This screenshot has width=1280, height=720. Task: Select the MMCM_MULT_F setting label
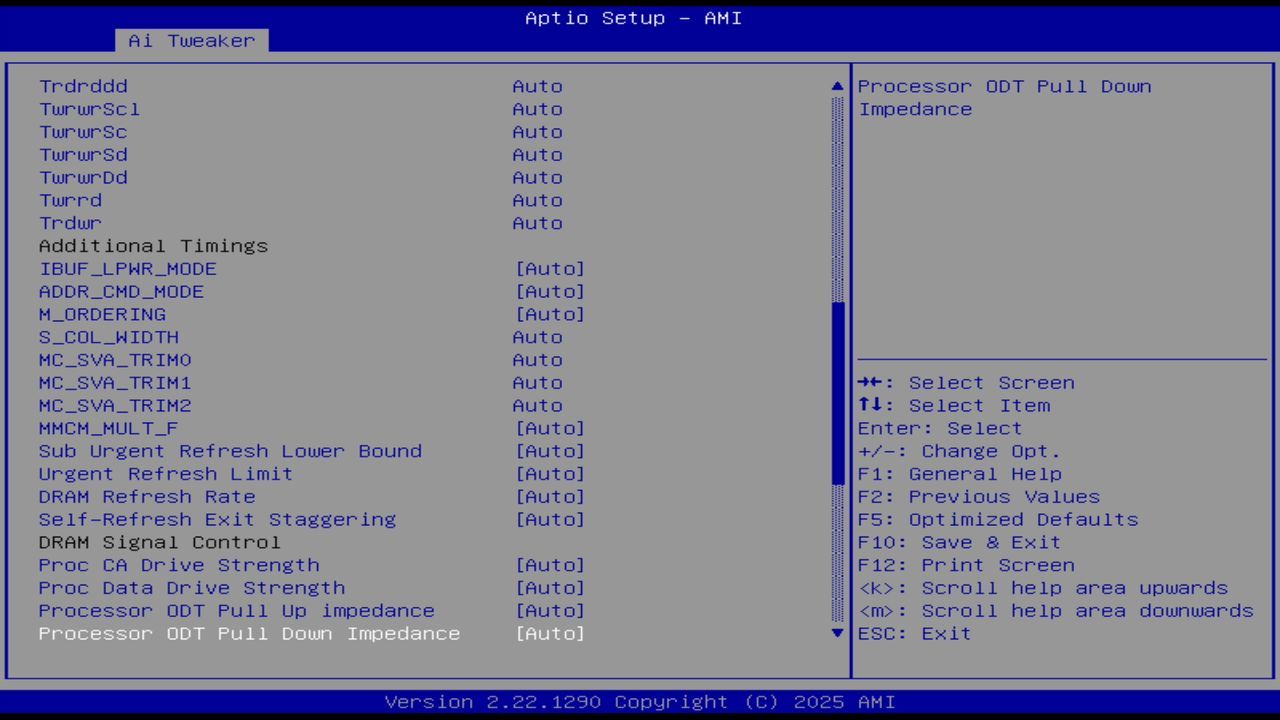109,429
